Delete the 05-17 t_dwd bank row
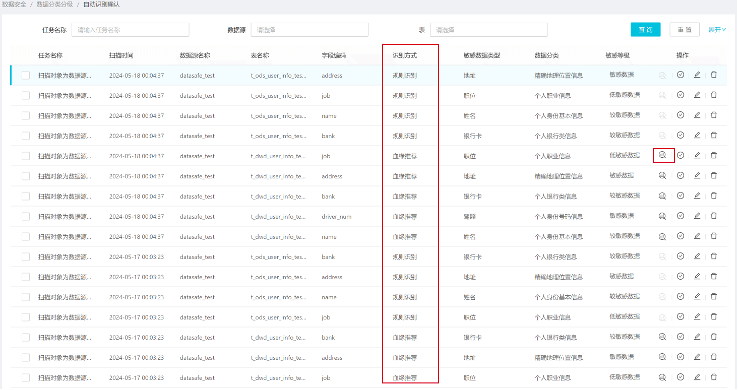 pyautogui.click(x=714, y=337)
